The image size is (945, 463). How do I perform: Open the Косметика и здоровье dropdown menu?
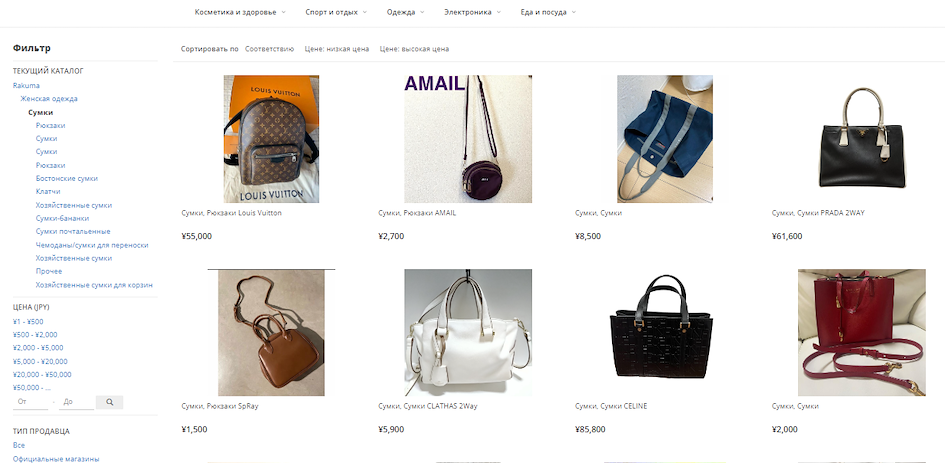[240, 12]
